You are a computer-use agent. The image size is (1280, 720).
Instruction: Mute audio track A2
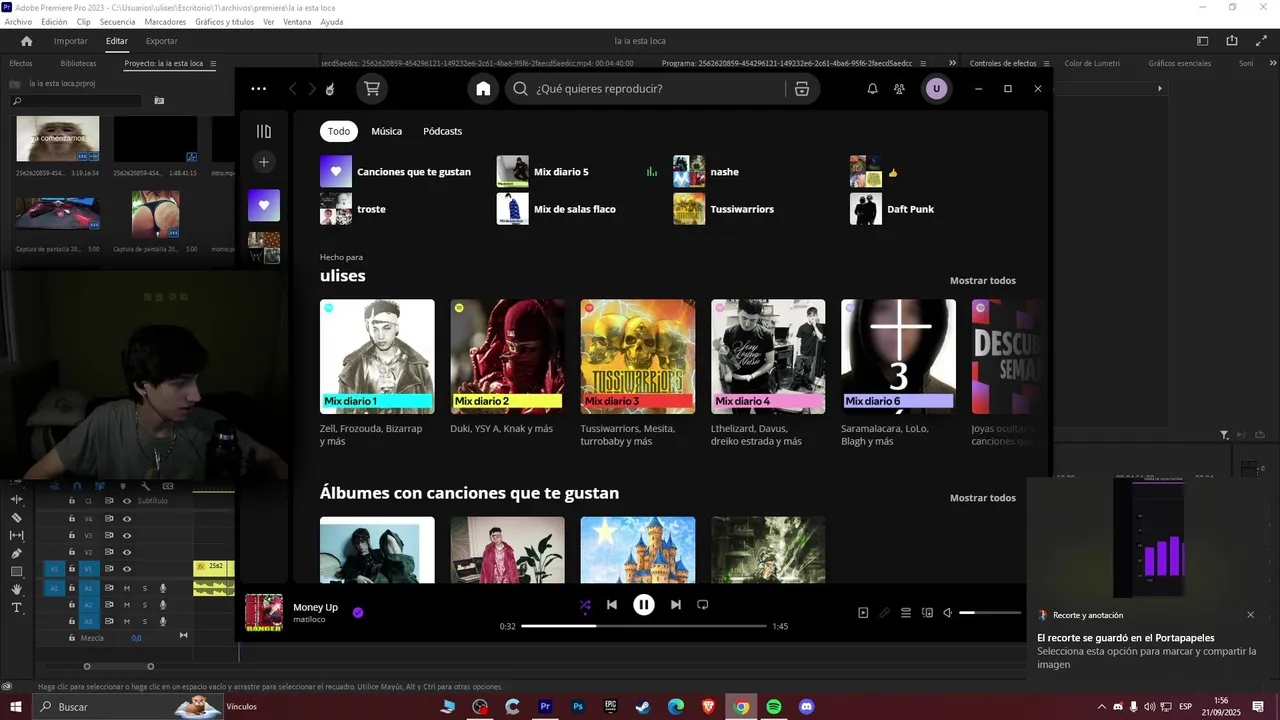pyautogui.click(x=127, y=605)
